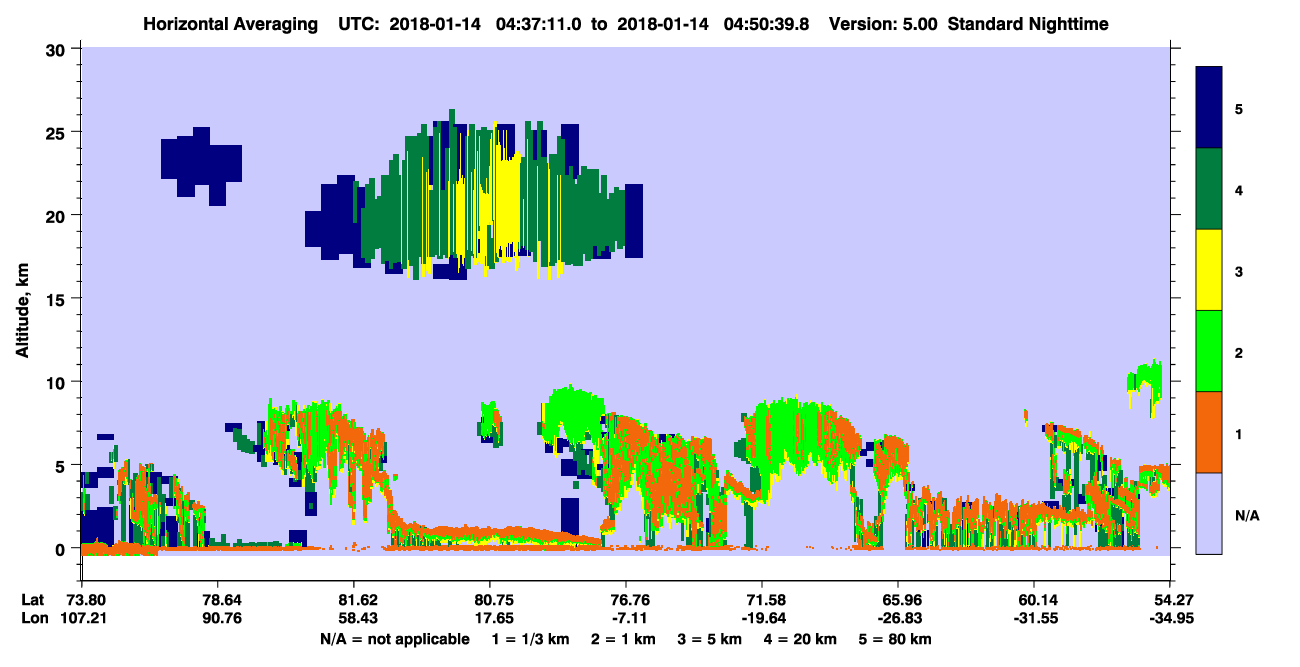Click the '5 = 80 km' legend note
This screenshot has height=667, width=1300.
tap(896, 639)
